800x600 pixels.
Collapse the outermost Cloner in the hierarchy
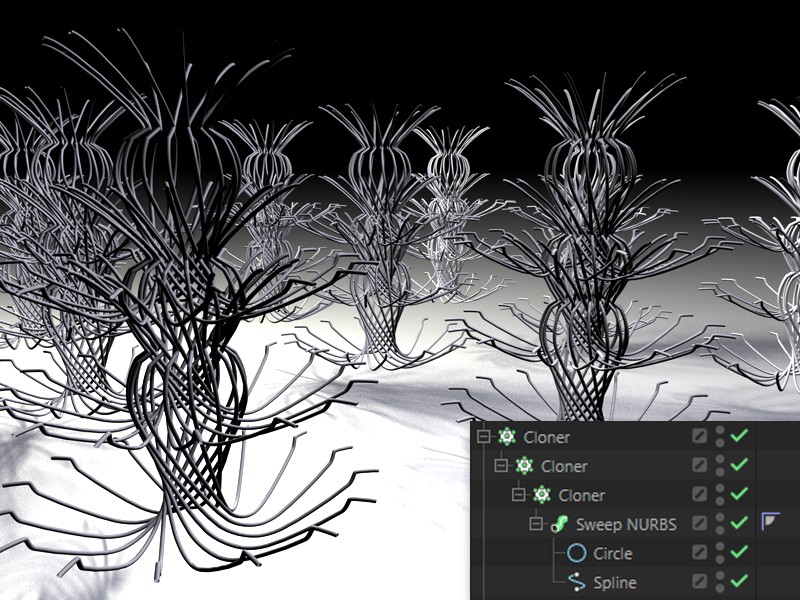coord(484,437)
